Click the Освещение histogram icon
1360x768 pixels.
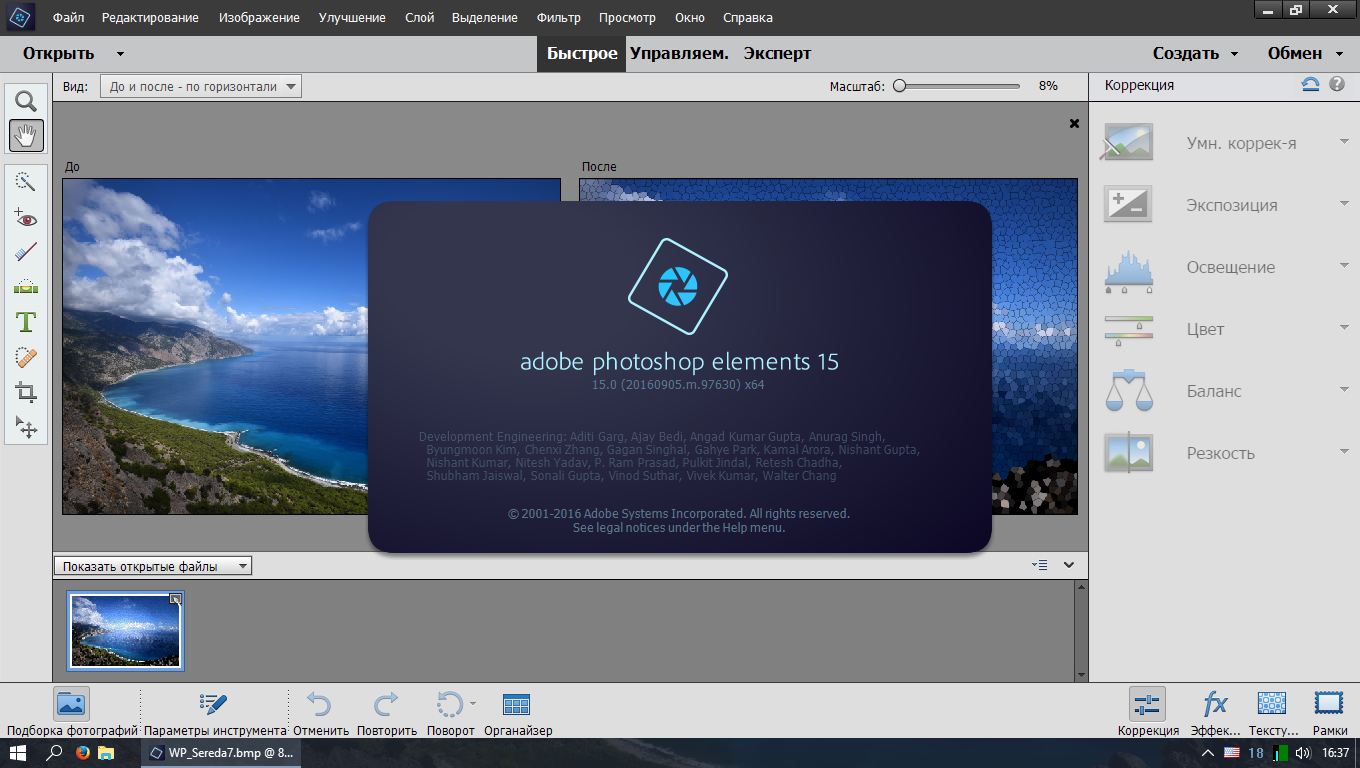tap(1128, 270)
